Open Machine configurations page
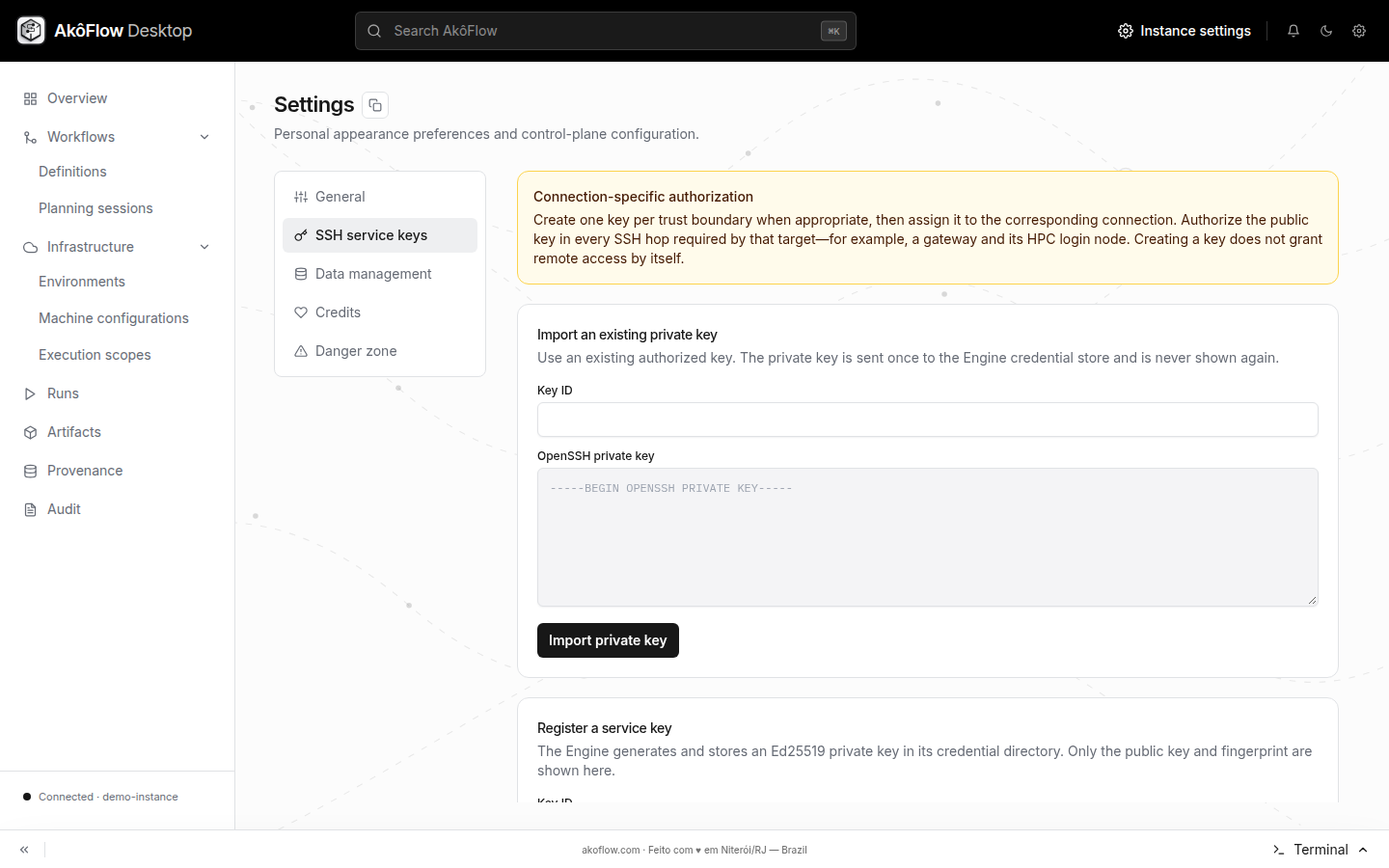The width and height of the screenshot is (1389, 868). click(x=114, y=318)
